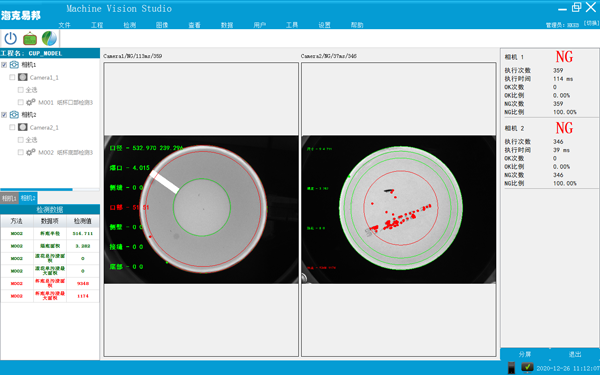The image size is (600, 375).
Task: Check the Camera1_1 checkbox
Action: [12, 77]
